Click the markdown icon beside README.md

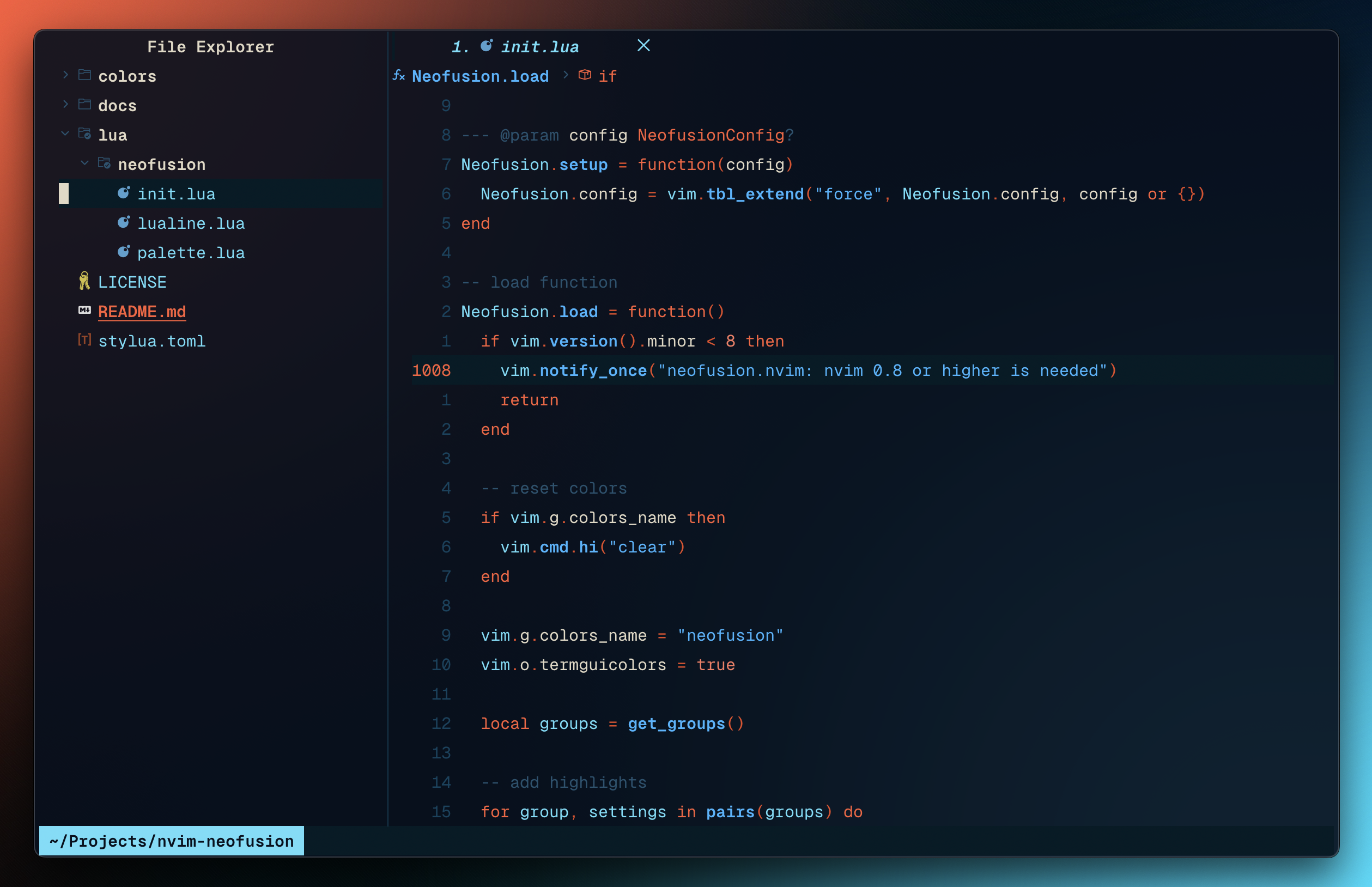coord(84,311)
